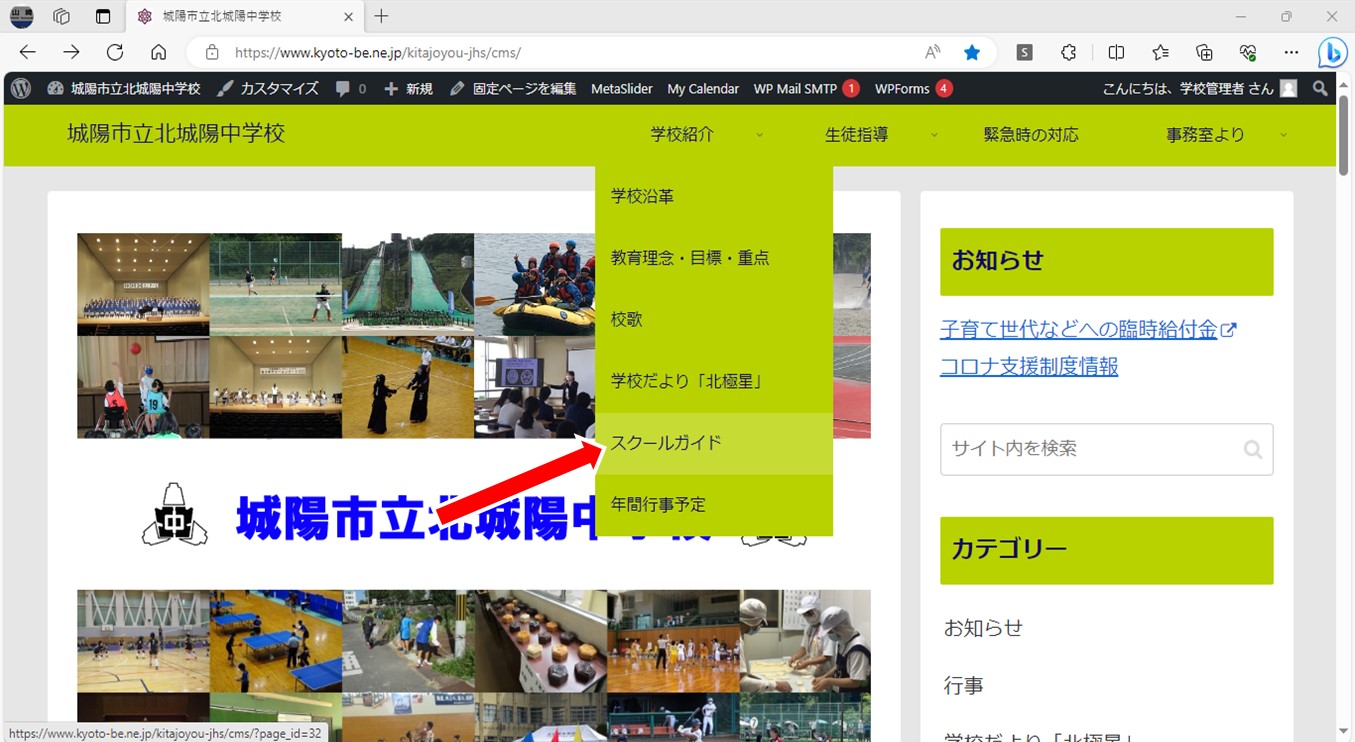Open a new browser tab
Screen dimensions: 1355x742
click(381, 16)
